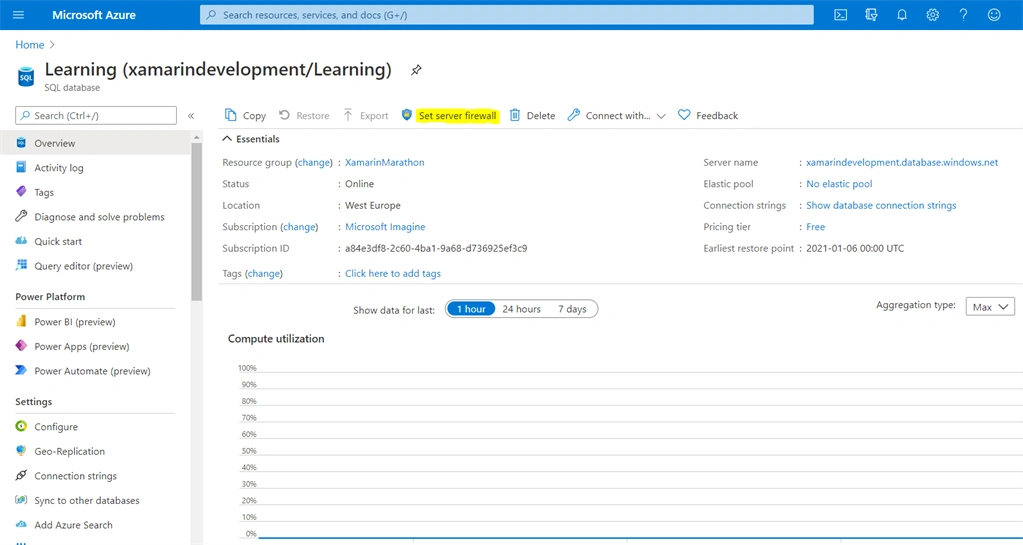Click Set server firewall
The height and width of the screenshot is (545, 1023).
tap(457, 116)
